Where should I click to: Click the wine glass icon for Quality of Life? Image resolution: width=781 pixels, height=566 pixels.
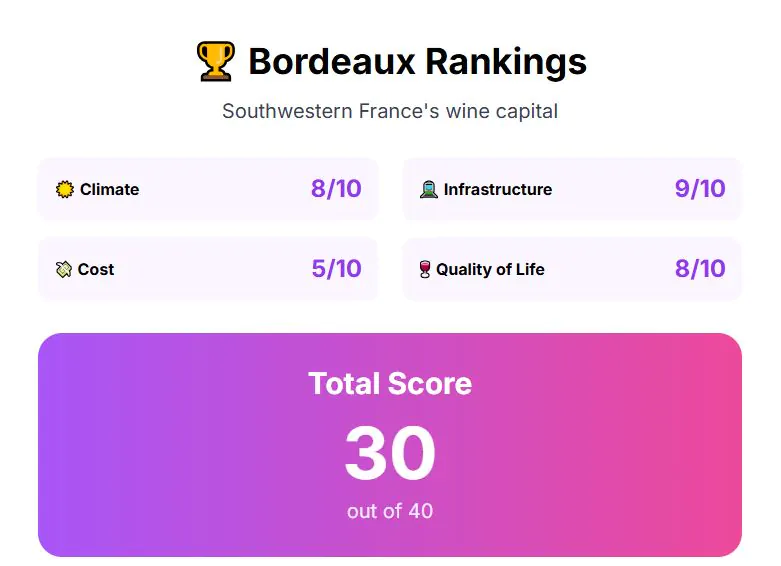point(425,269)
